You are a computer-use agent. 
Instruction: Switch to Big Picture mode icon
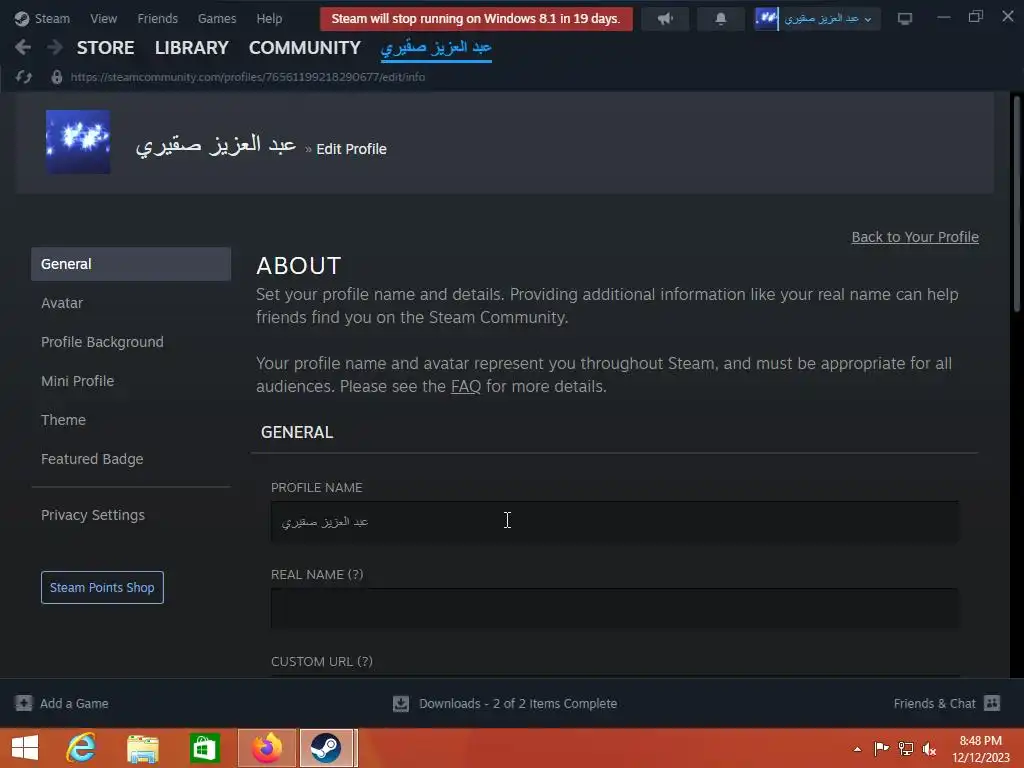click(x=904, y=18)
